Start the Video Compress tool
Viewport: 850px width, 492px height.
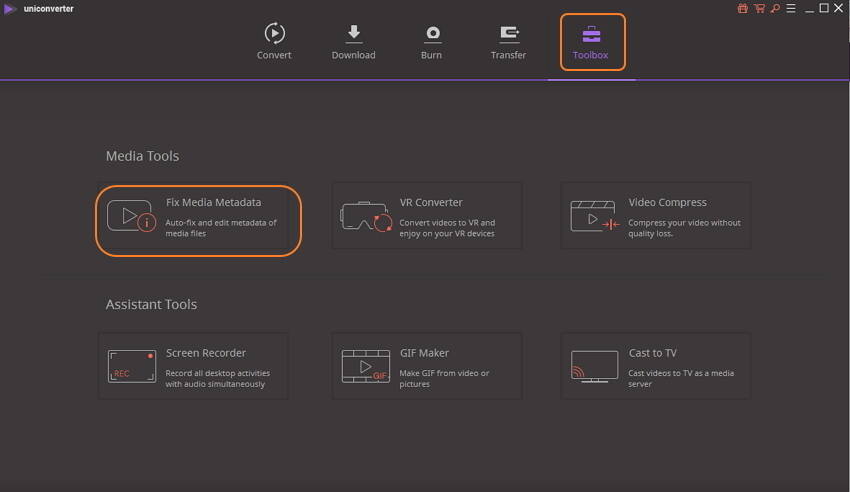(x=656, y=216)
